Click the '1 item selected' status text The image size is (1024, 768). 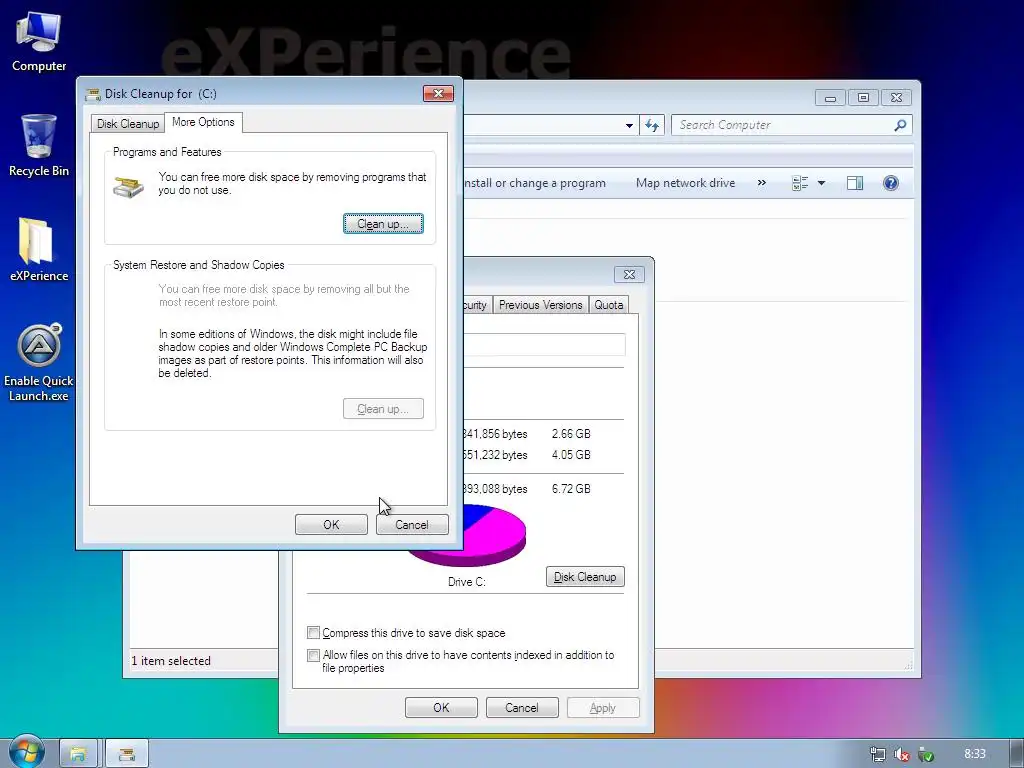point(171,661)
